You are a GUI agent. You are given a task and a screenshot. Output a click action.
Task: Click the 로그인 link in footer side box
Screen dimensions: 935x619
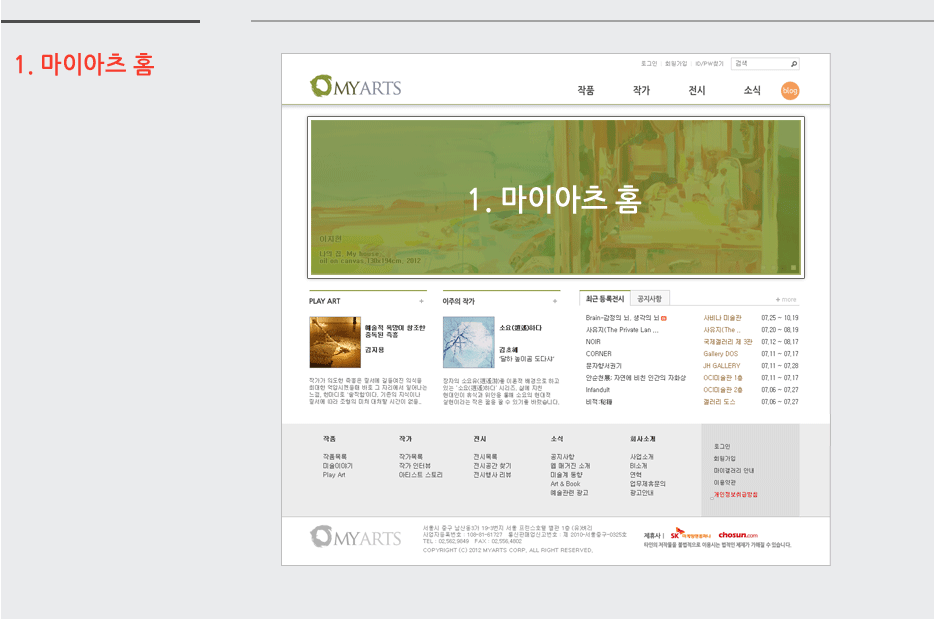coord(722,447)
